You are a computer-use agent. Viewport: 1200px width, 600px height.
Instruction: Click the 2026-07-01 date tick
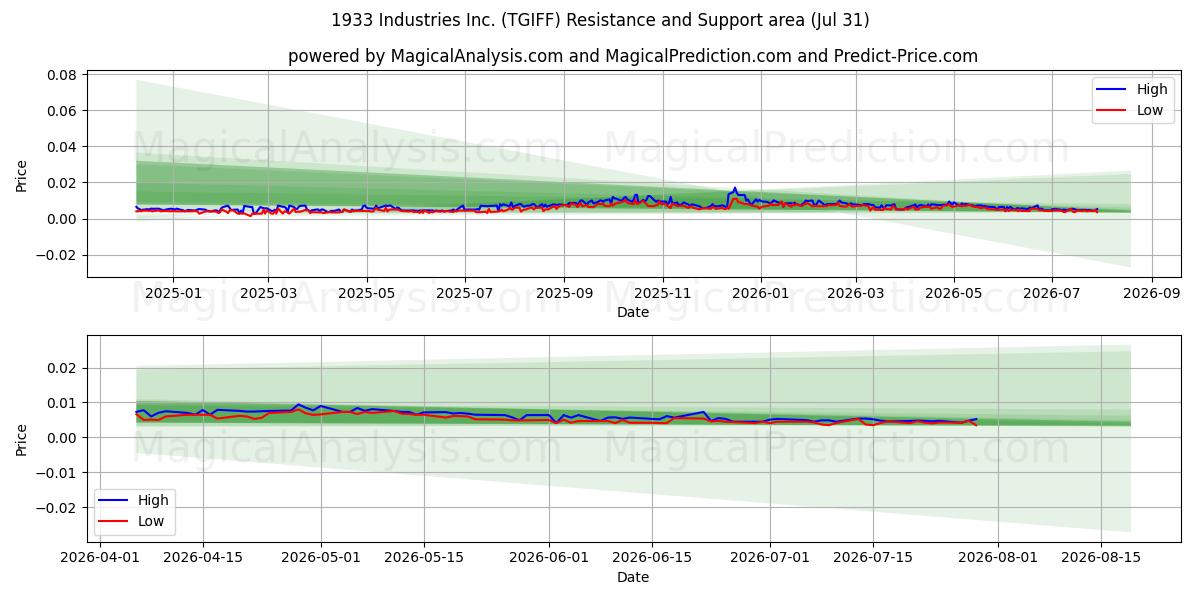(x=770, y=558)
